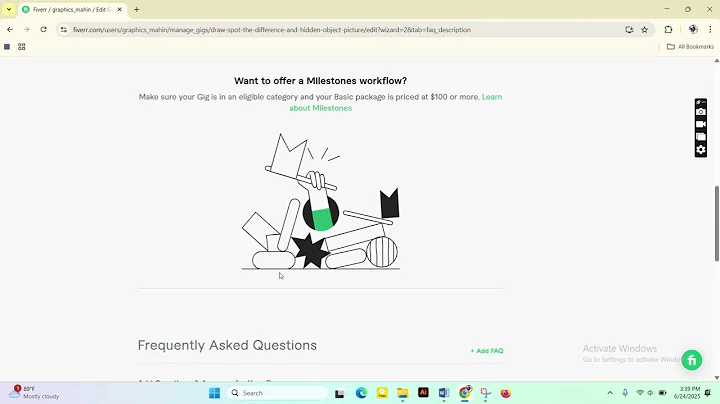The width and height of the screenshot is (720, 404).
Task: Click the scrollbar down arrow
Action: pyautogui.click(x=716, y=377)
